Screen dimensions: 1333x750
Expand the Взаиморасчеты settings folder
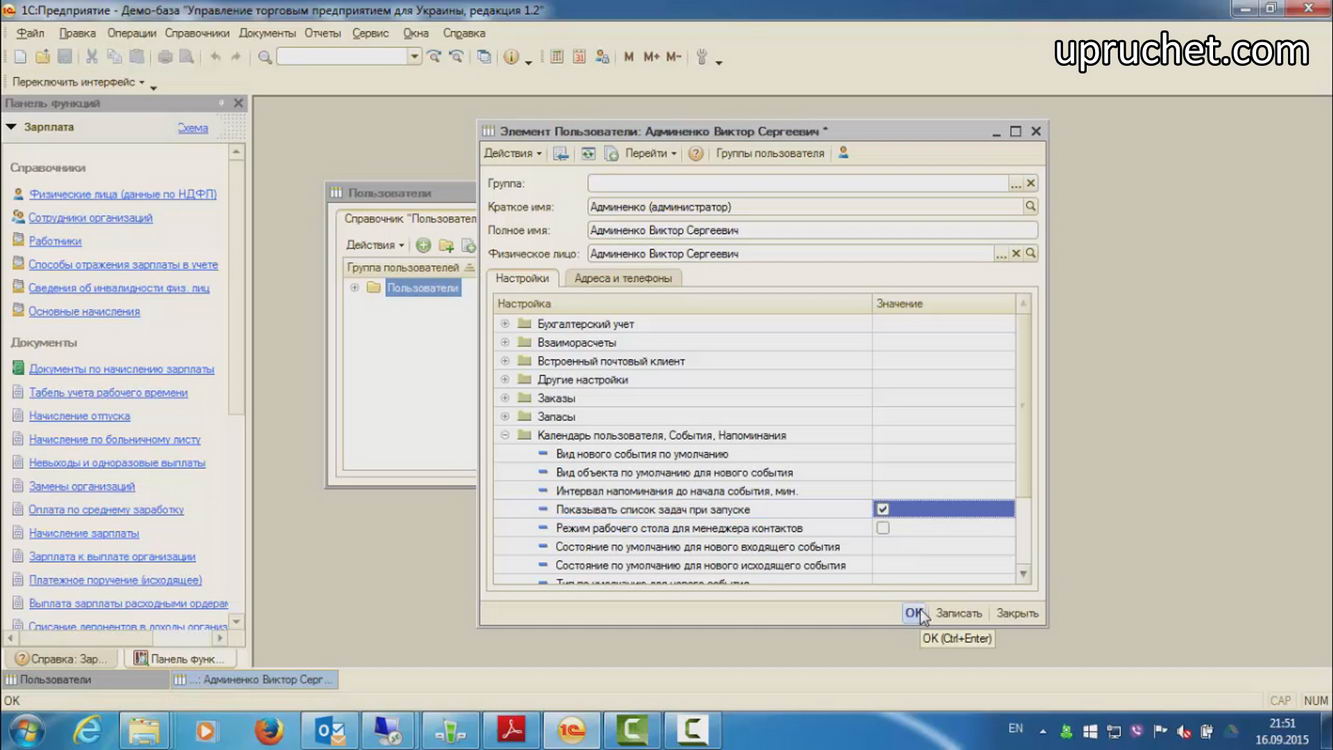click(x=505, y=342)
